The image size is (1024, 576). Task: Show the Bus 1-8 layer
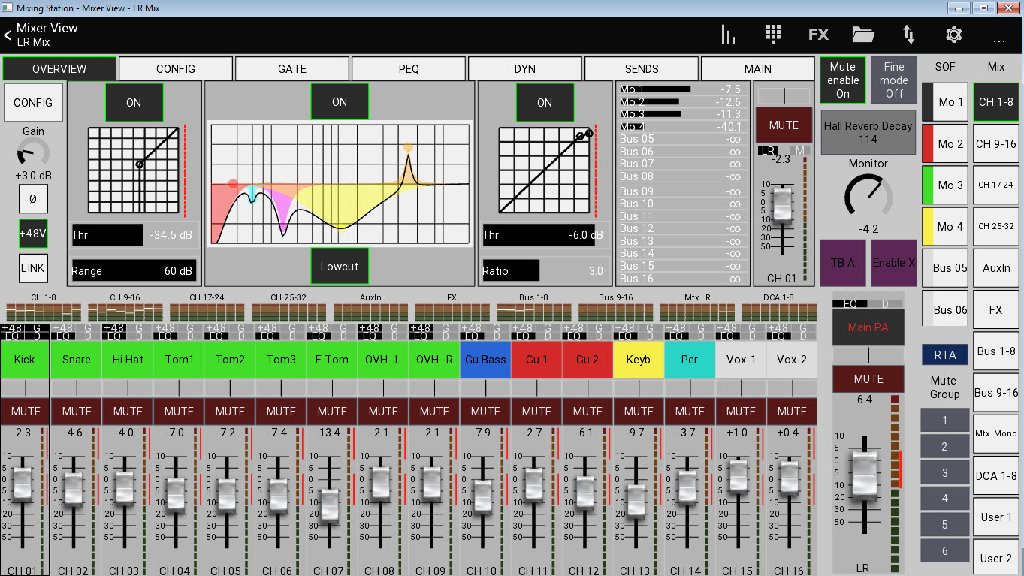tap(996, 351)
